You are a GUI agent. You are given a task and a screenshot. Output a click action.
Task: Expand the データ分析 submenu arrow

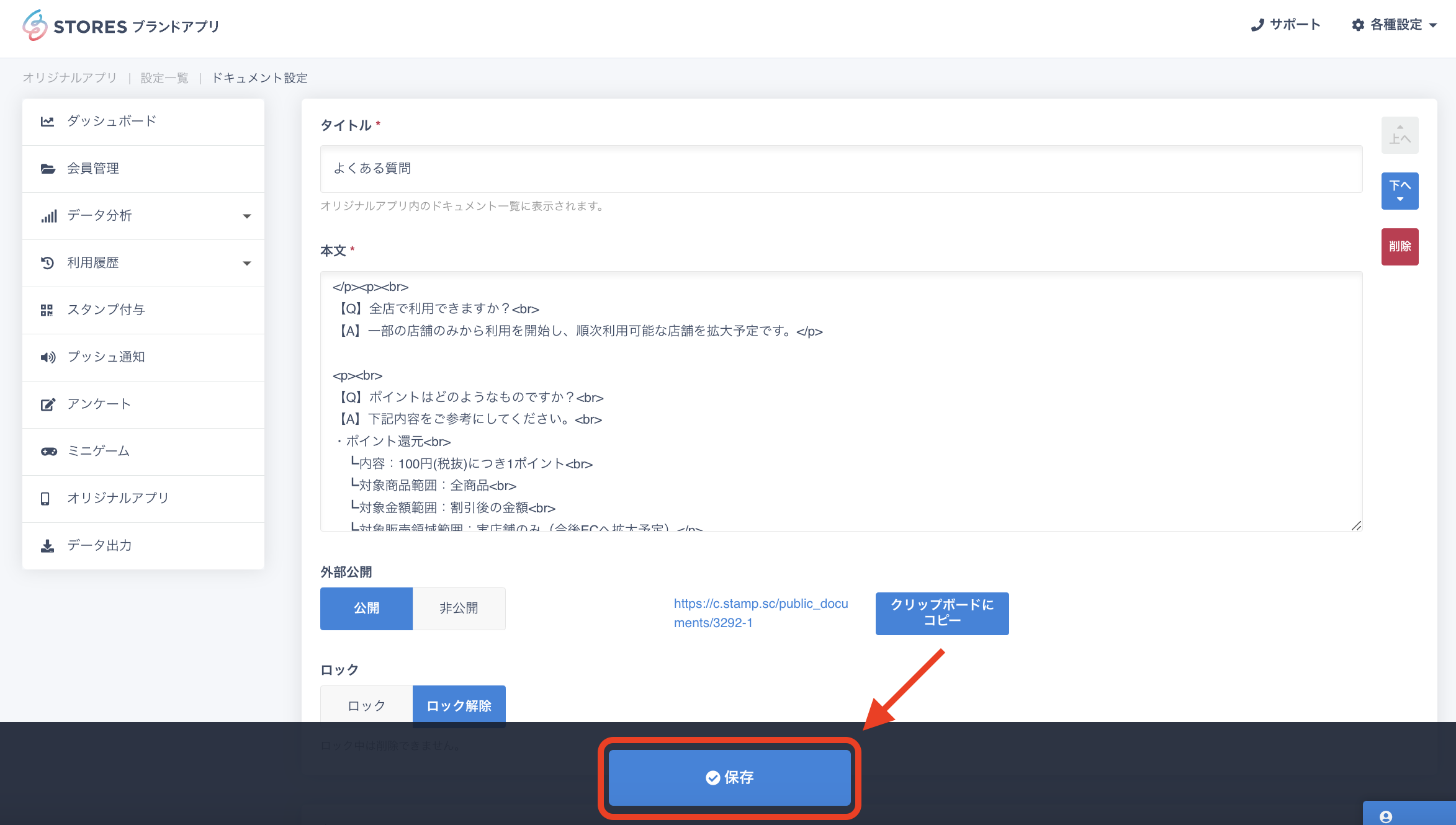[x=247, y=216]
